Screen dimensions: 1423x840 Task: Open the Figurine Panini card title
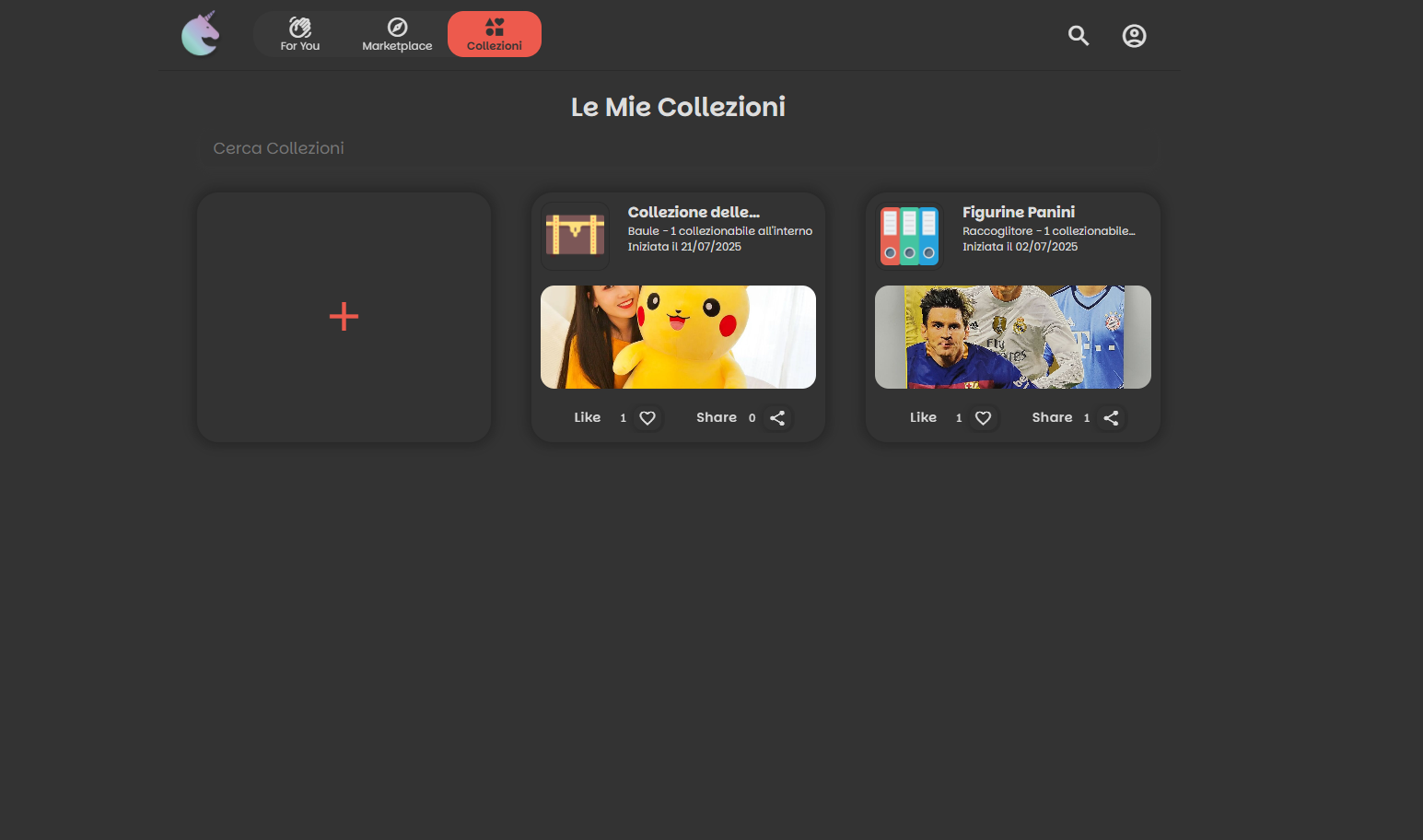pos(1019,212)
